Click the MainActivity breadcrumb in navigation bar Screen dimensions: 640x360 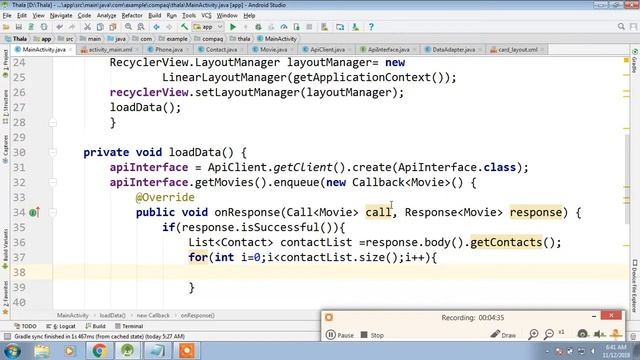point(277,39)
